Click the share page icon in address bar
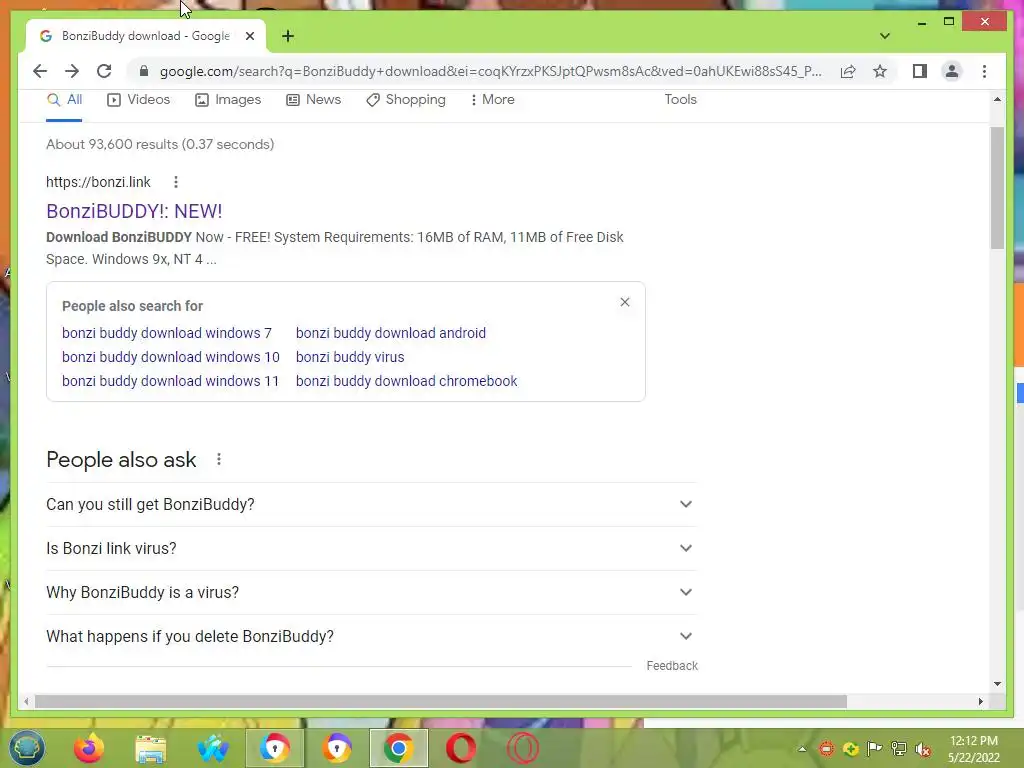This screenshot has height=768, width=1024. click(848, 71)
